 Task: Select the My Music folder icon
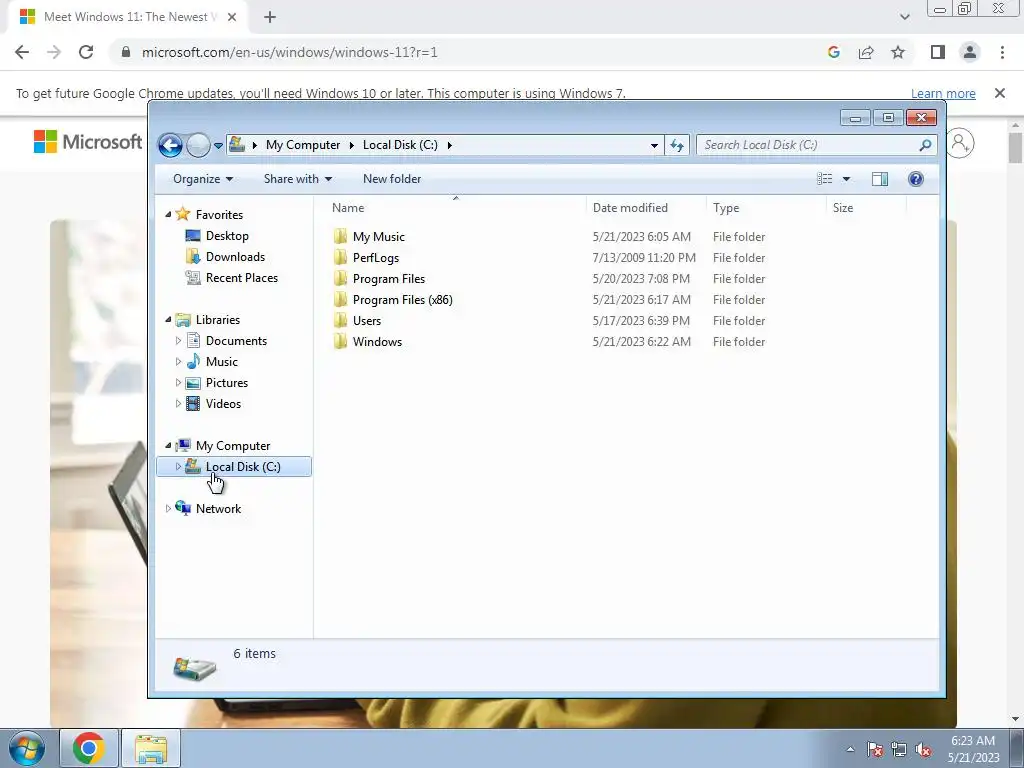click(340, 236)
